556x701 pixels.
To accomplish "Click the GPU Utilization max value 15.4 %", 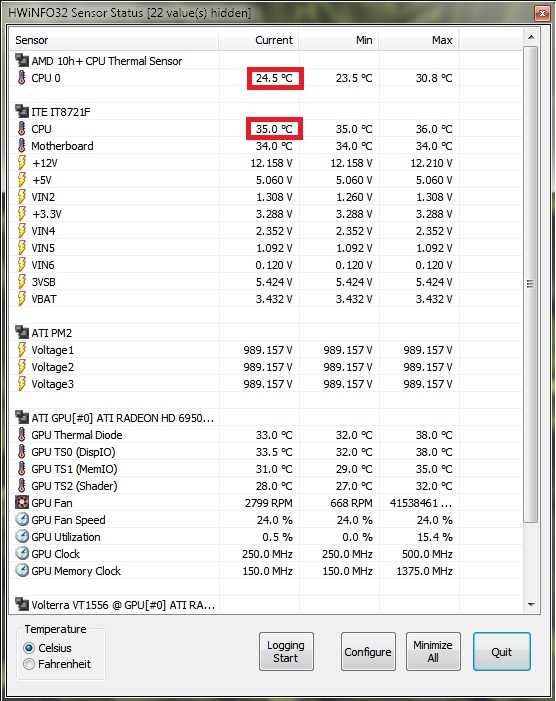I will [x=435, y=536].
